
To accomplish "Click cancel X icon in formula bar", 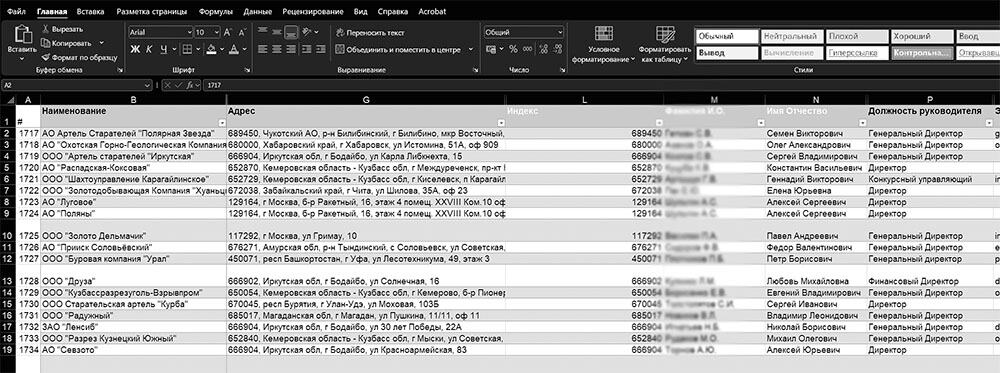I will (167, 85).
